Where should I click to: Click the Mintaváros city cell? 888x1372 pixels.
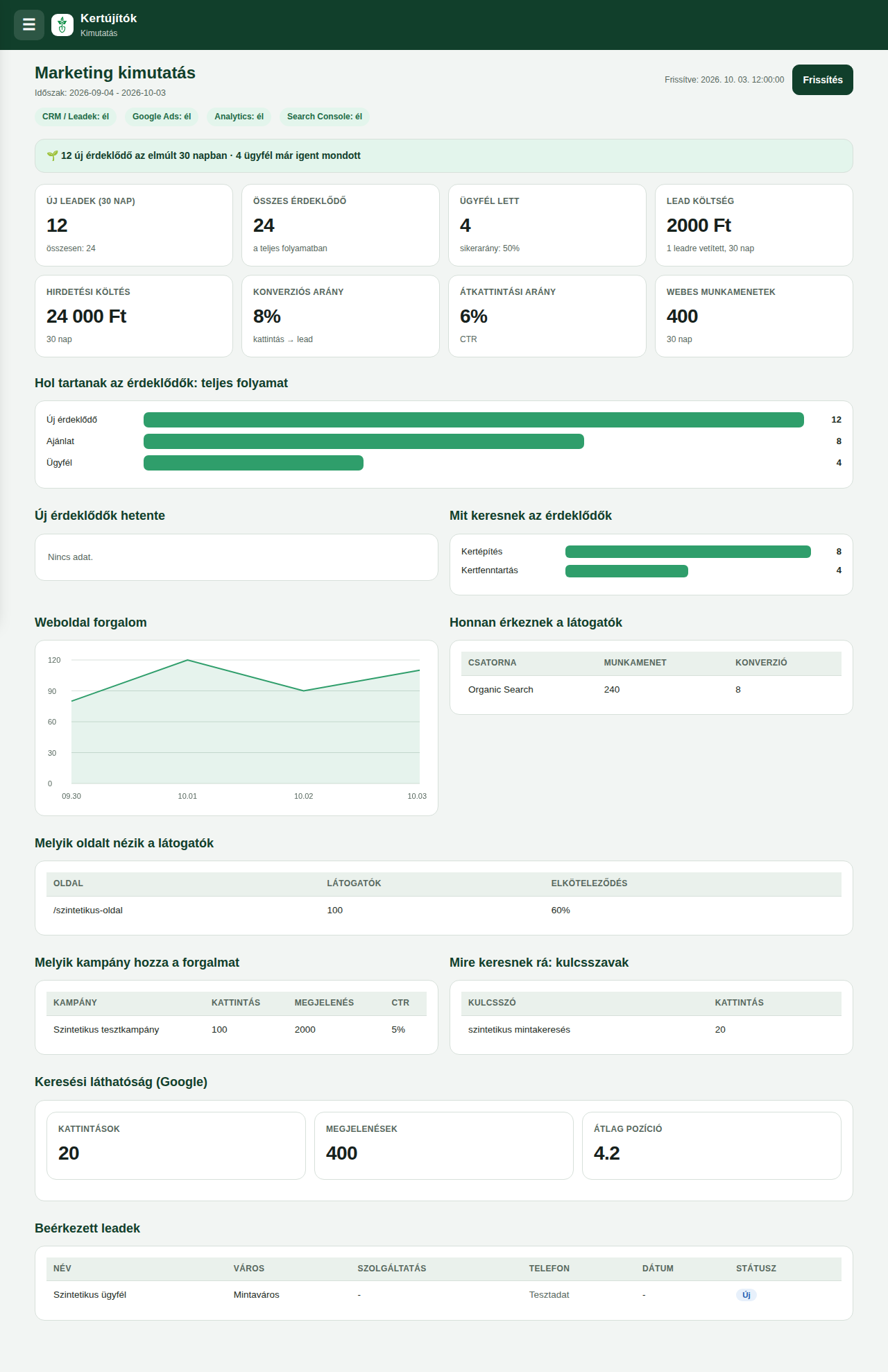(257, 1295)
